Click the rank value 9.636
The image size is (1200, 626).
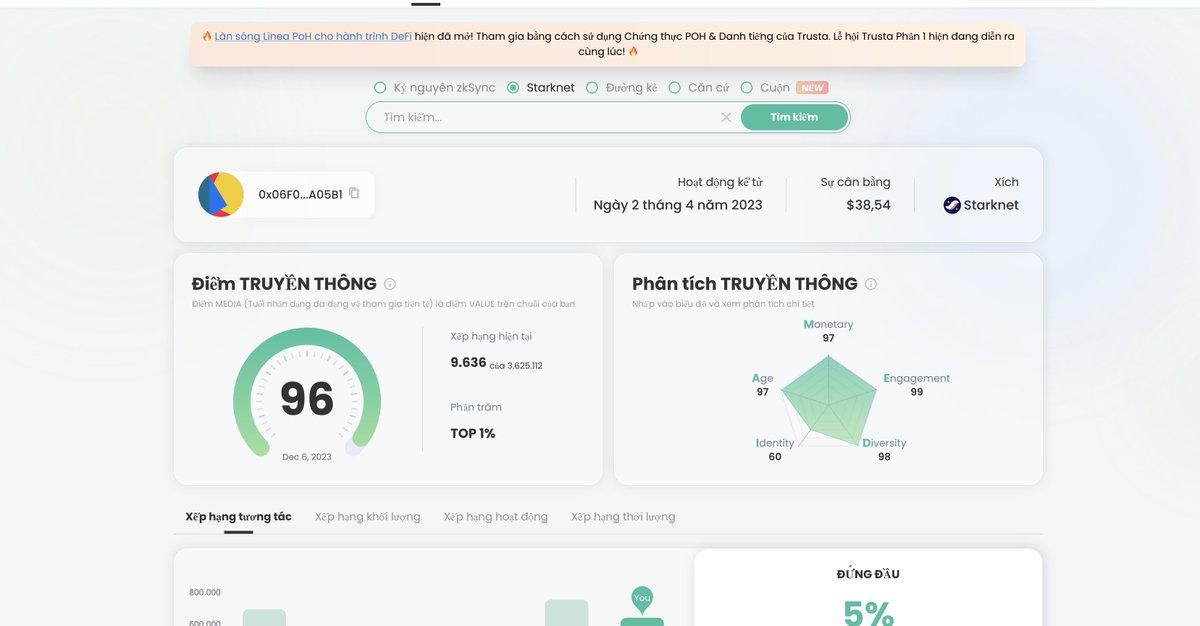click(468, 363)
